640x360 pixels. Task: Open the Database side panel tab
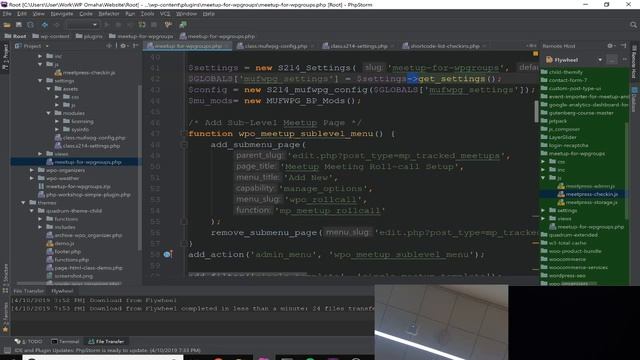pos(634,100)
